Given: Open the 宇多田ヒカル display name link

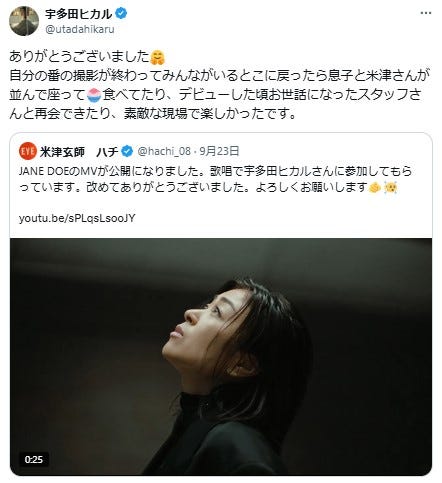Looking at the screenshot, I should (79, 14).
